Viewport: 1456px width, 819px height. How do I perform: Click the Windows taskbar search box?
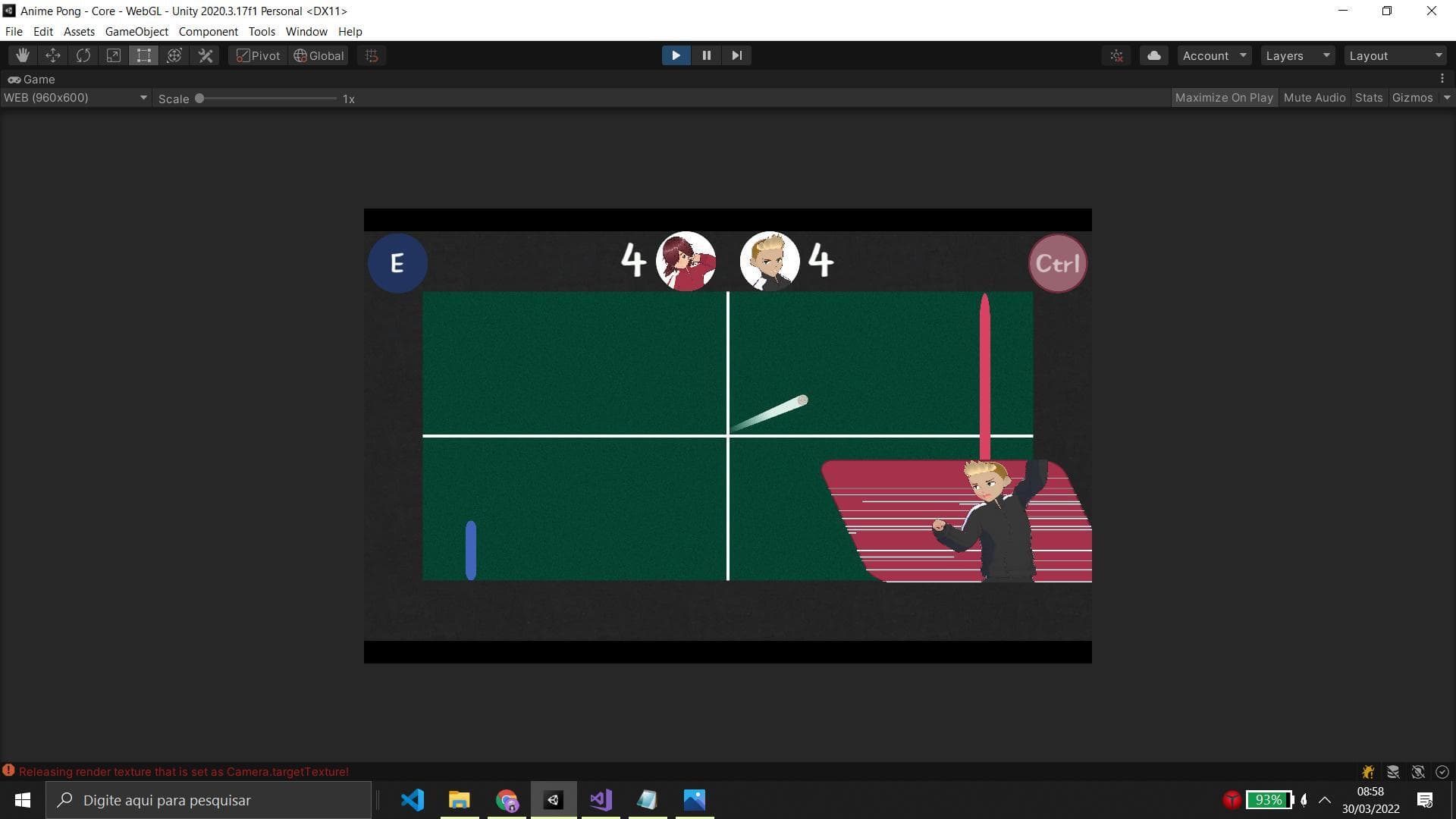pos(209,800)
